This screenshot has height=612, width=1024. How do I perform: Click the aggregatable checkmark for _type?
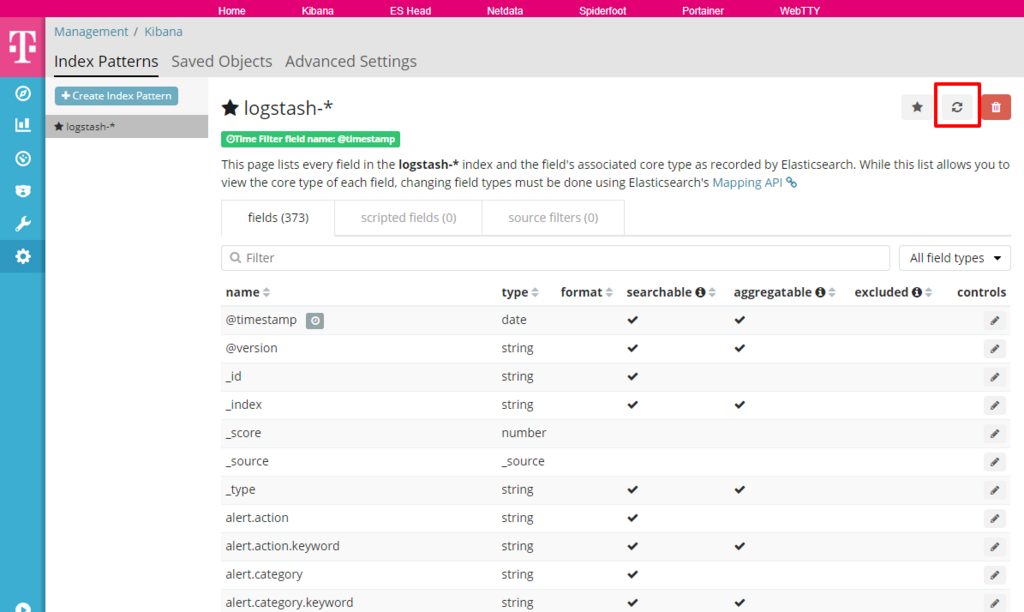click(739, 489)
